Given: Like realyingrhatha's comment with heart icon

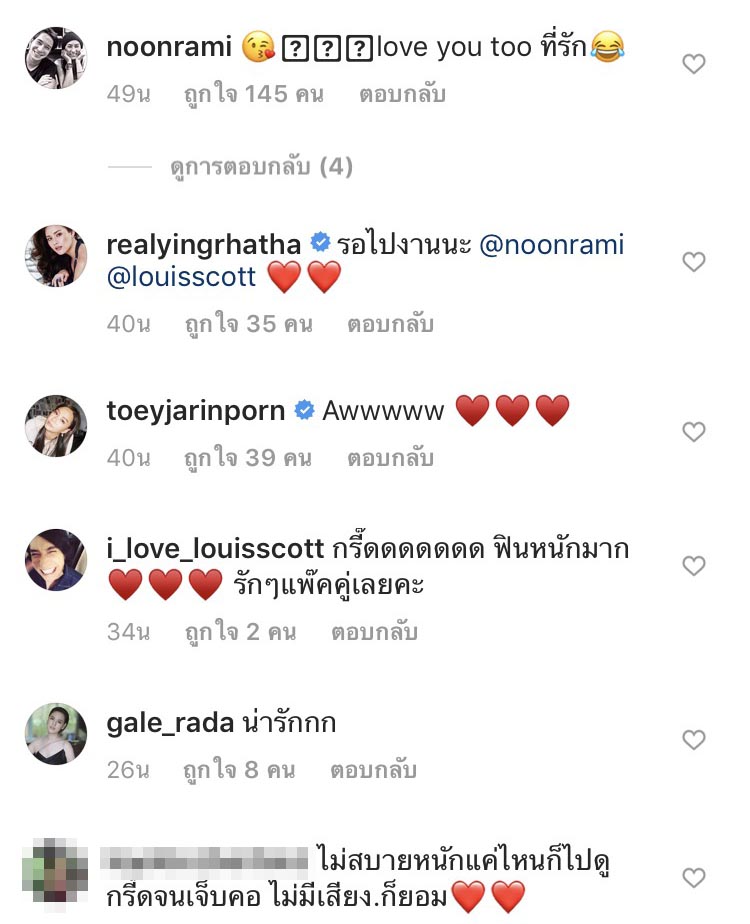Looking at the screenshot, I should (693, 262).
